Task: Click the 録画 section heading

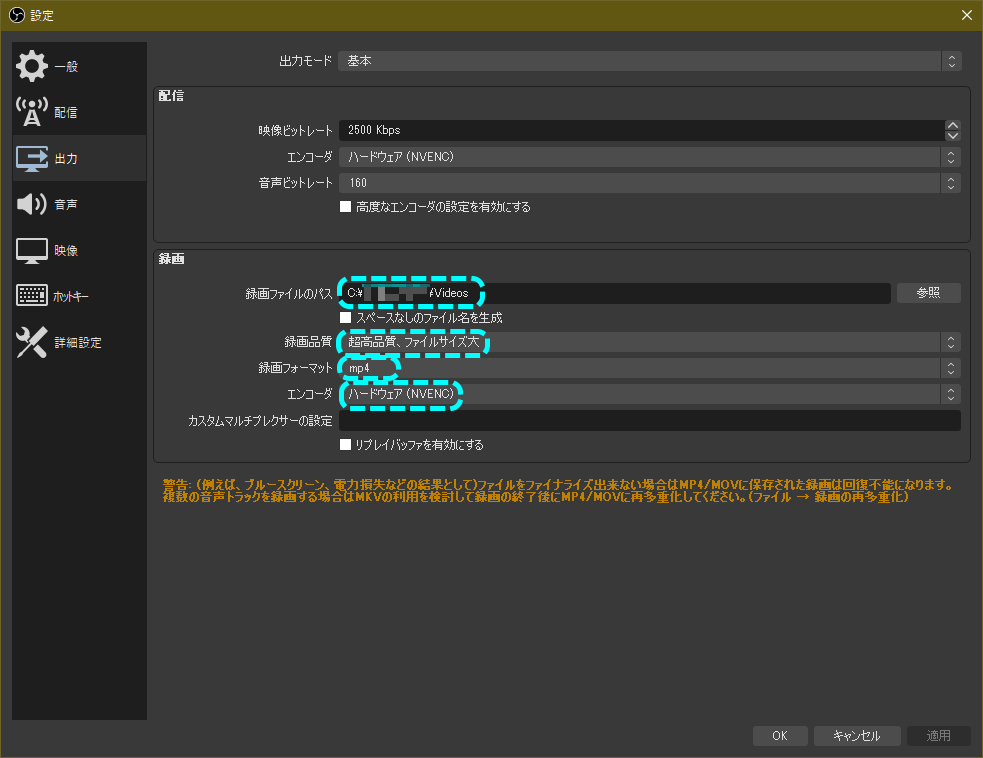Action: [x=171, y=258]
